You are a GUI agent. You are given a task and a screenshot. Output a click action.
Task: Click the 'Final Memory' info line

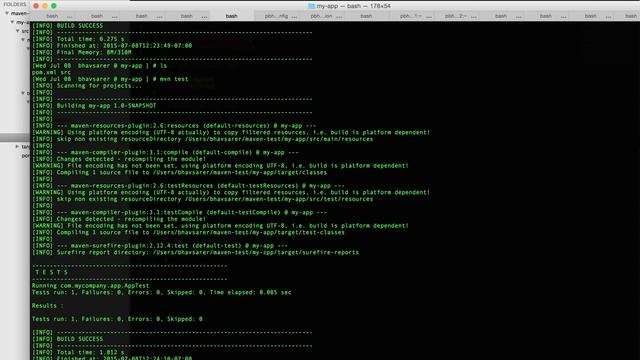pyautogui.click(x=82, y=52)
